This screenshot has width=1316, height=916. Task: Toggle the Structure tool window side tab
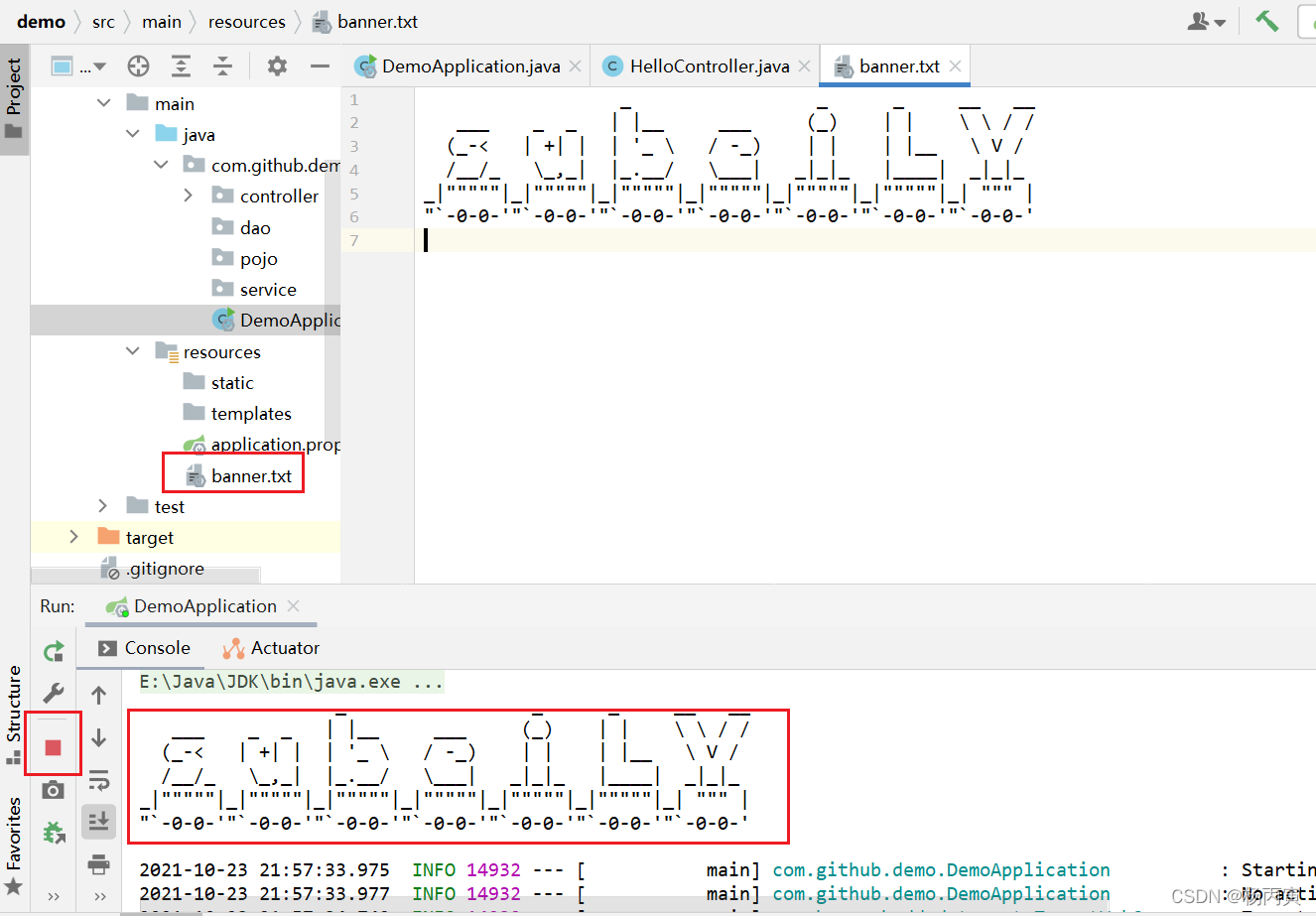click(14, 715)
